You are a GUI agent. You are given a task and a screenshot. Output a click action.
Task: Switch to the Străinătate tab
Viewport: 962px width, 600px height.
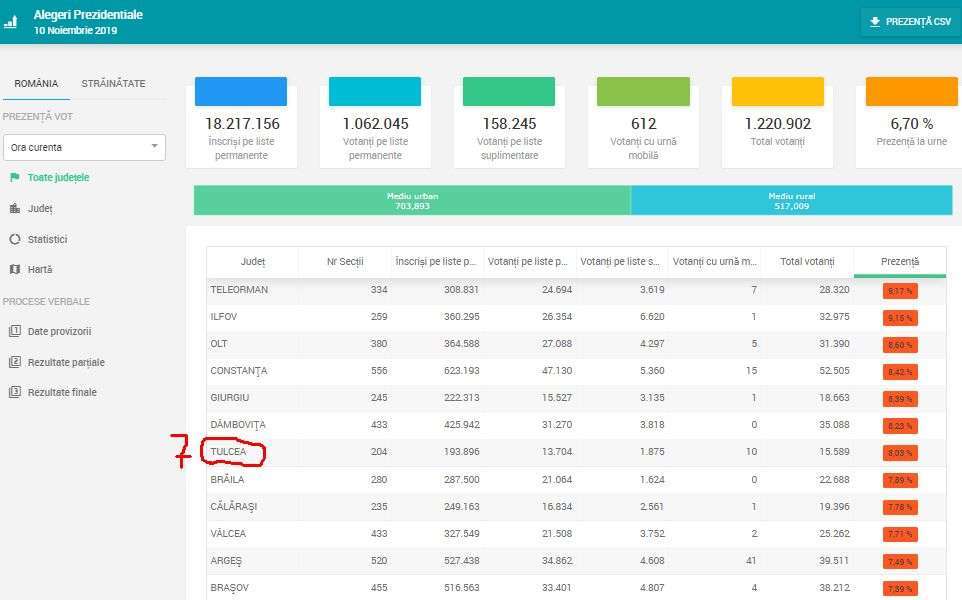pos(113,84)
